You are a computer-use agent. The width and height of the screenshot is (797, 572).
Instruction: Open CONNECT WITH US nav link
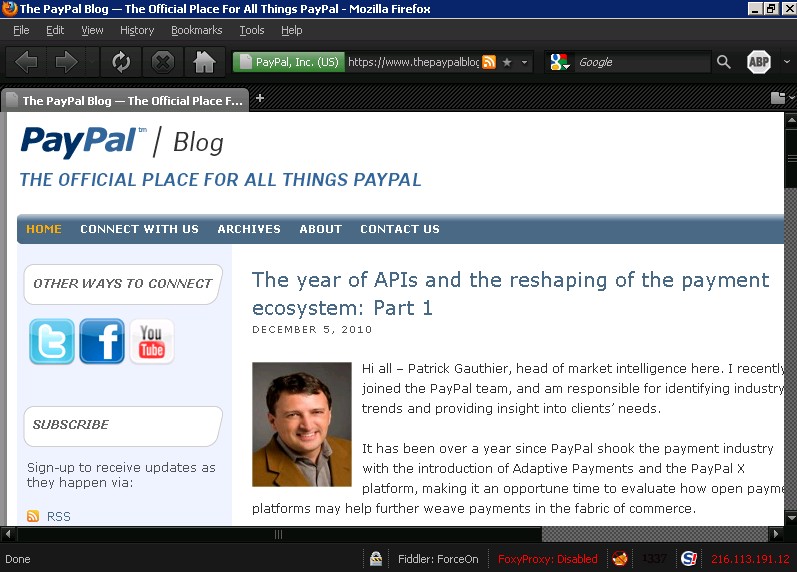click(139, 229)
